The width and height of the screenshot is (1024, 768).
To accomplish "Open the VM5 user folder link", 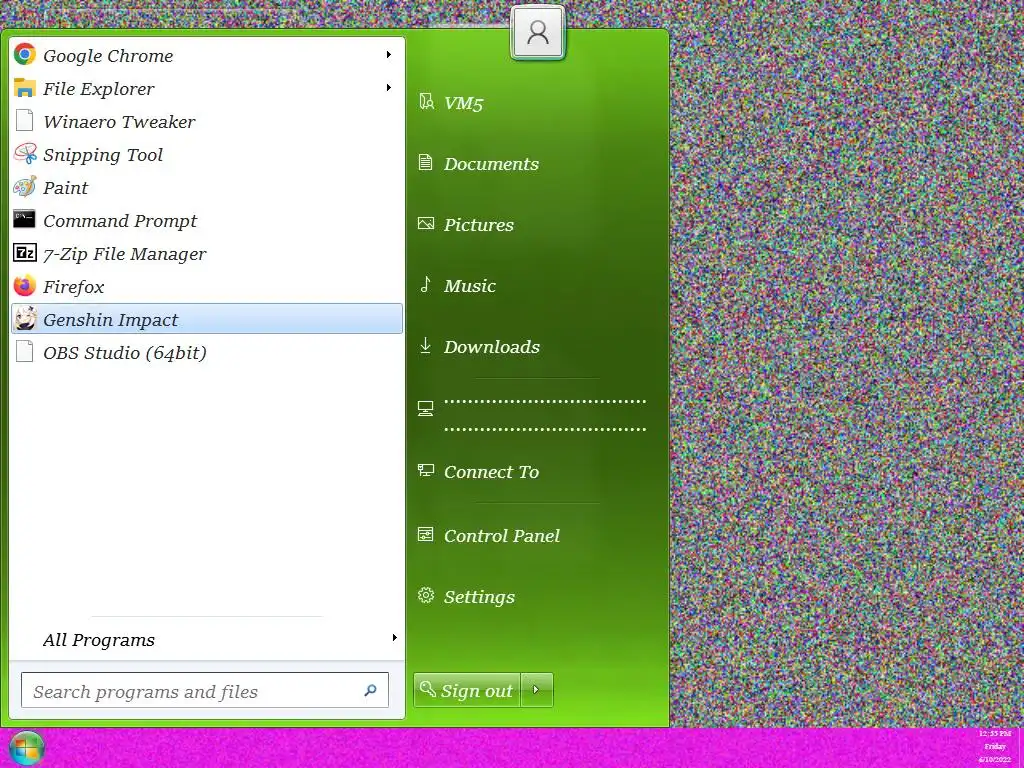I will point(463,103).
